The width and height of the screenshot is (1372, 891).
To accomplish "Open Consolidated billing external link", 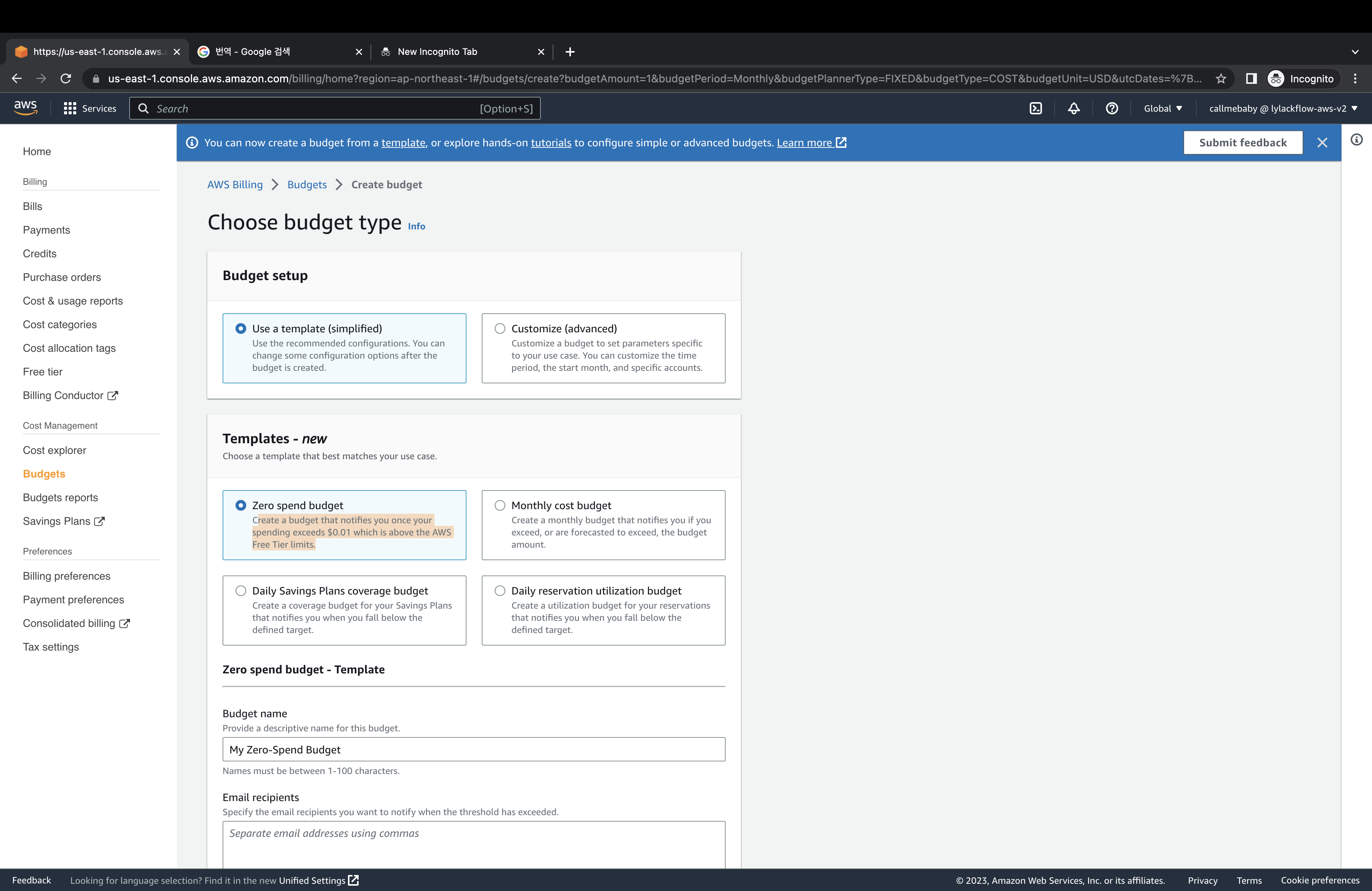I will pyautogui.click(x=76, y=623).
